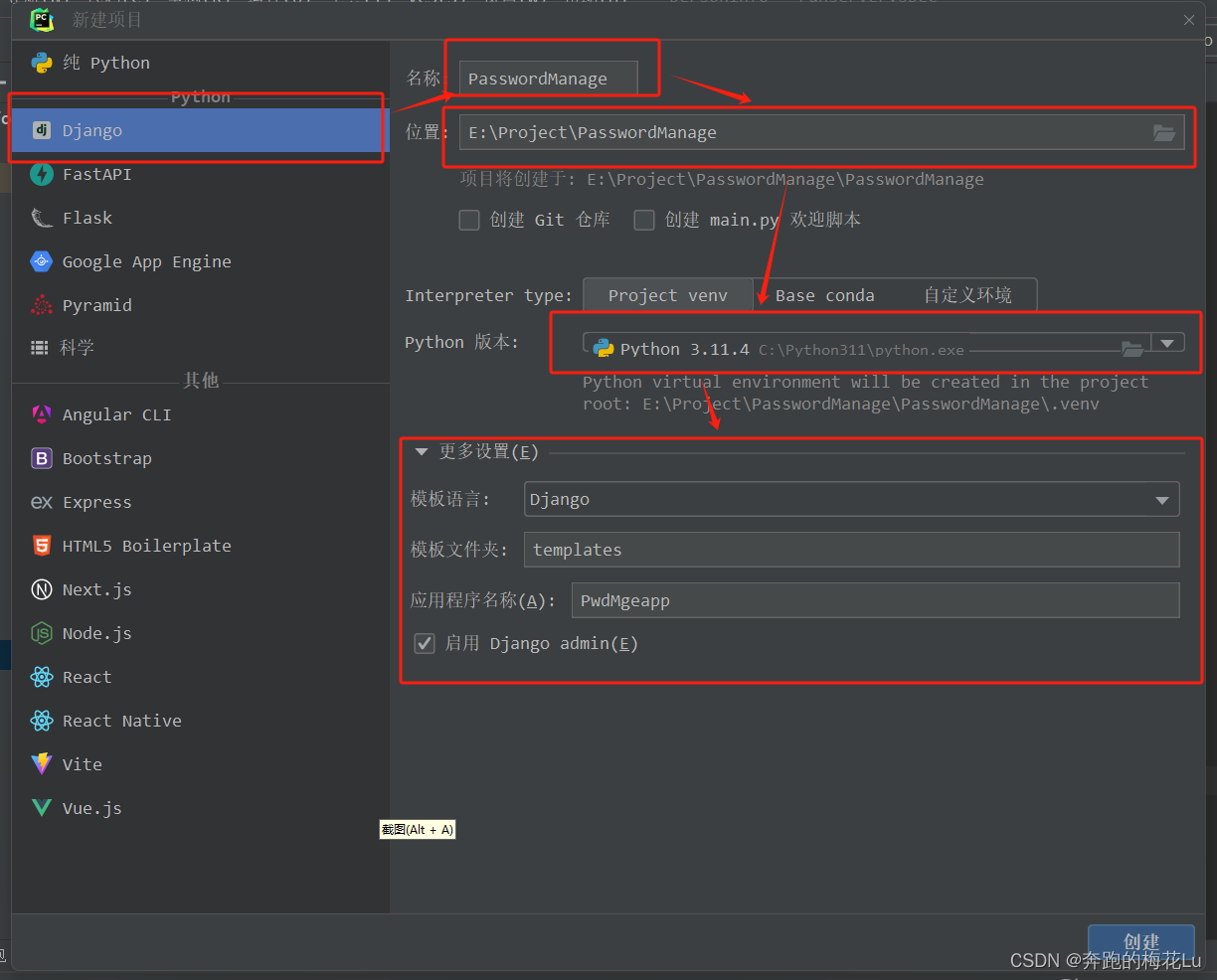Select the FastAPI list label
Viewport: 1217px width, 980px height.
[96, 174]
